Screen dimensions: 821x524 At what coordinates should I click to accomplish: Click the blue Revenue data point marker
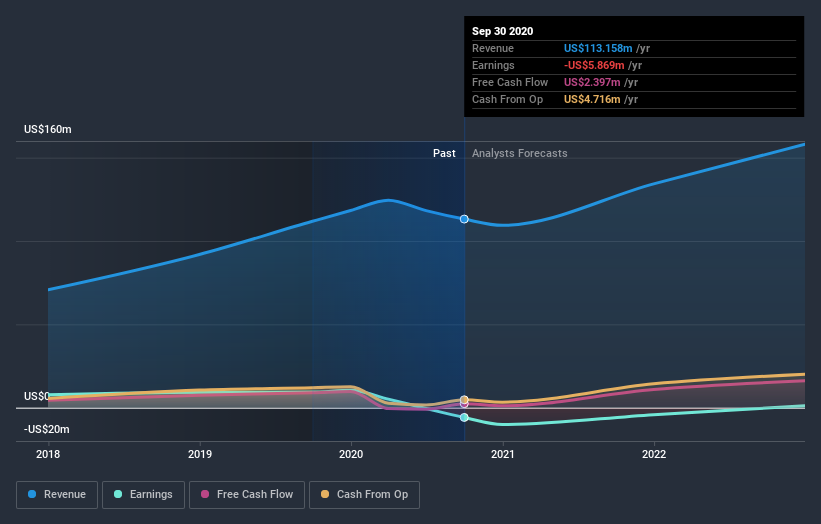(464, 219)
